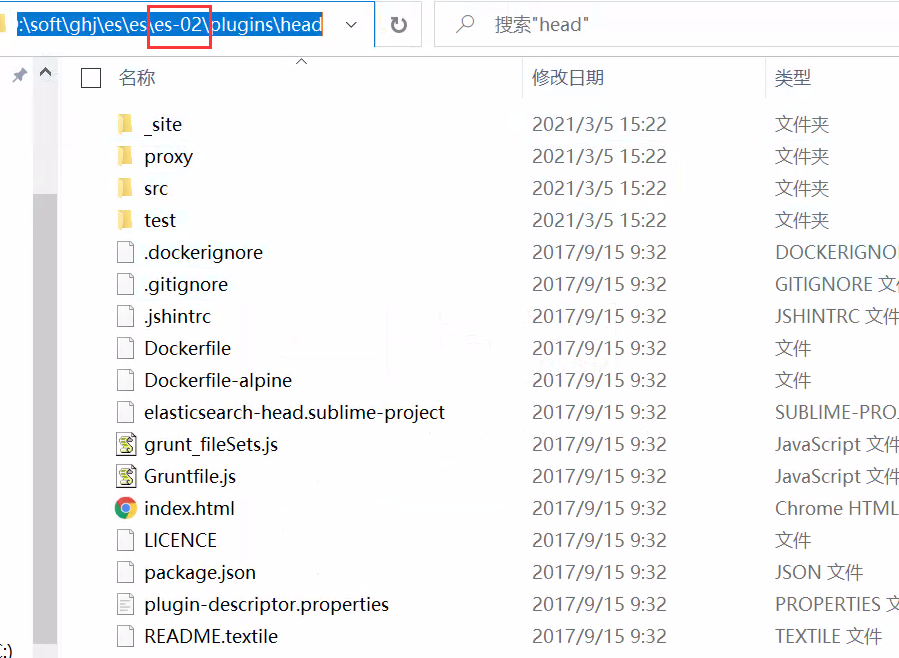Select index.html file name

pos(189,508)
